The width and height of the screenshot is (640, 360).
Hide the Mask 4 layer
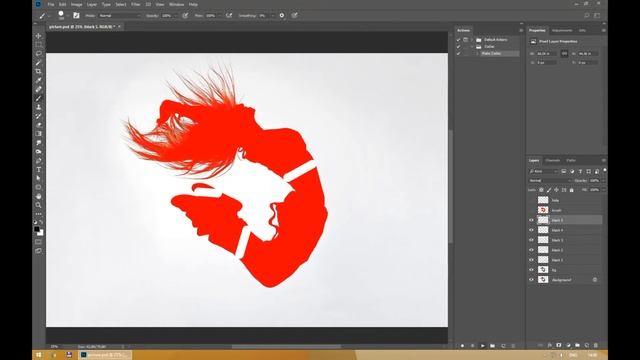pos(531,230)
